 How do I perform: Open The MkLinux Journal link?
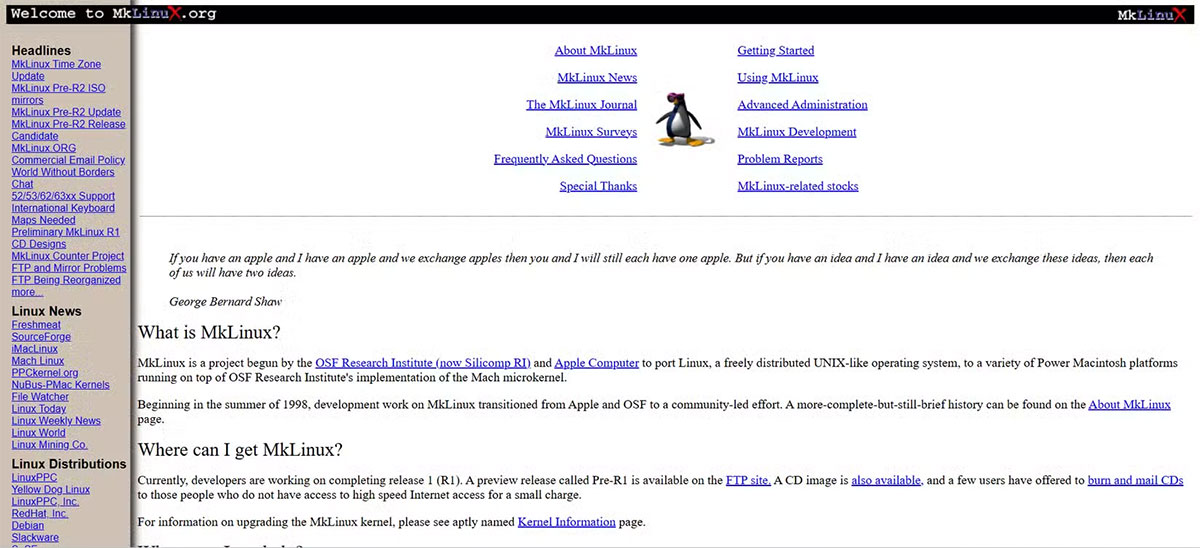click(x=582, y=105)
